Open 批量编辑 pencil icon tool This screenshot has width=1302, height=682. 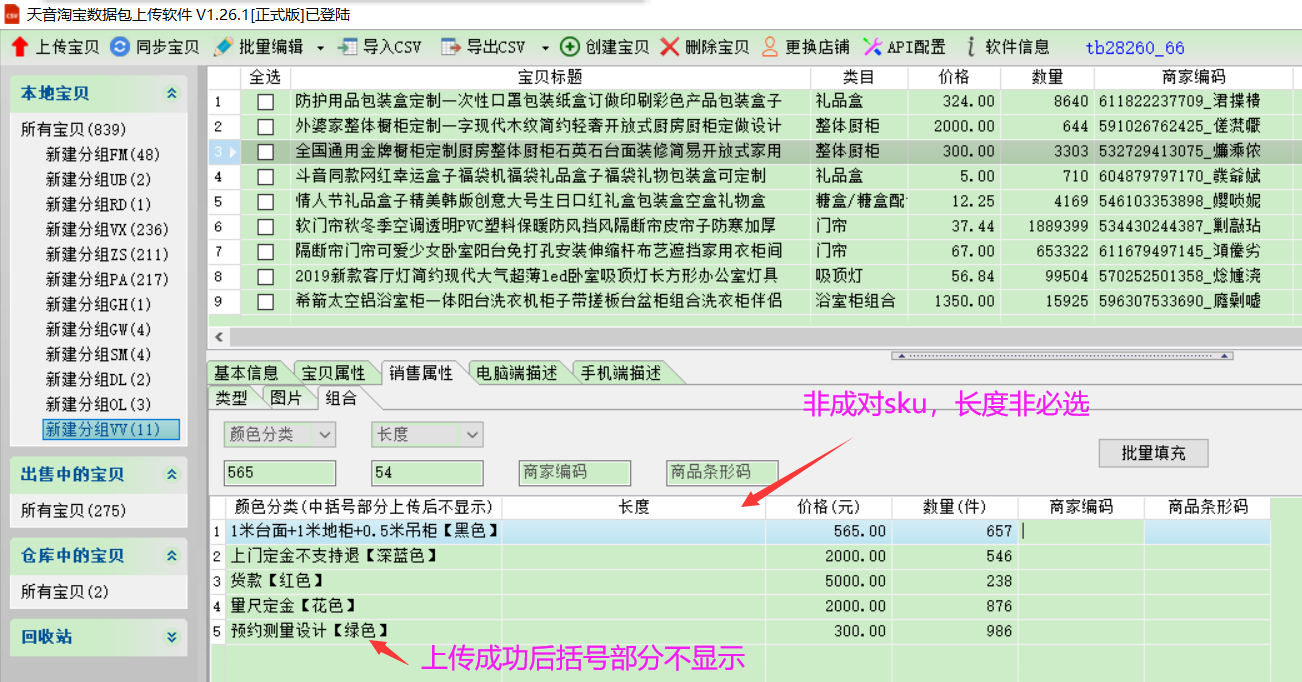tap(223, 47)
